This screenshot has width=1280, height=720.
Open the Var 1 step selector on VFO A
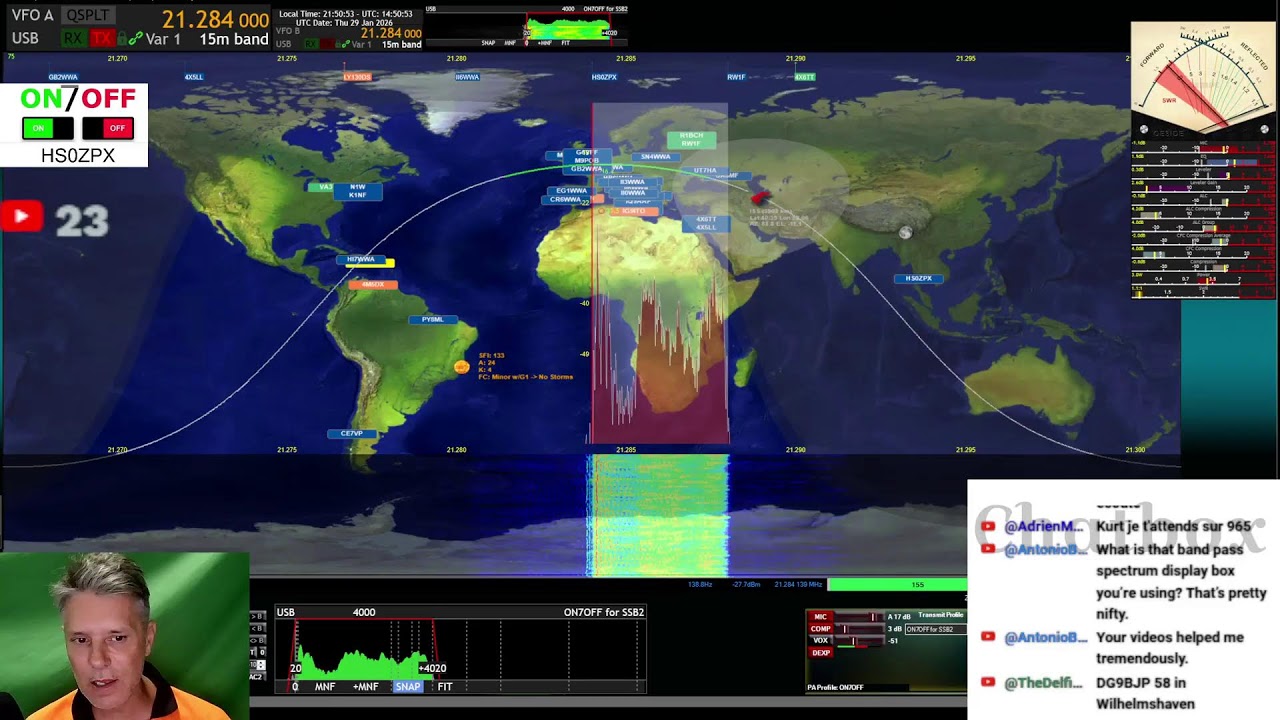[x=163, y=39]
